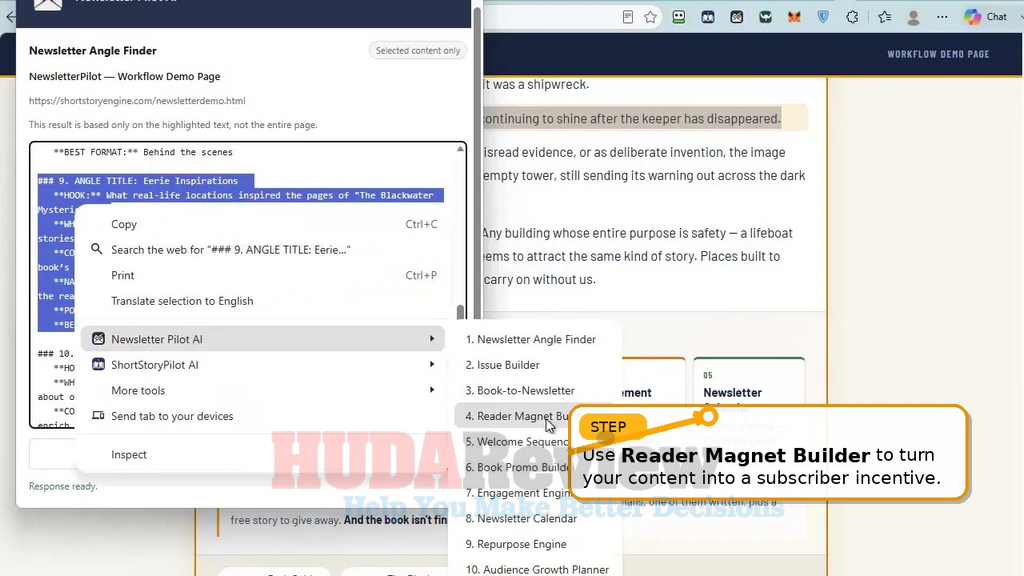The width and height of the screenshot is (1024, 576).
Task: Click the ShortStoryPilot AI icon in context menu
Action: [98, 364]
